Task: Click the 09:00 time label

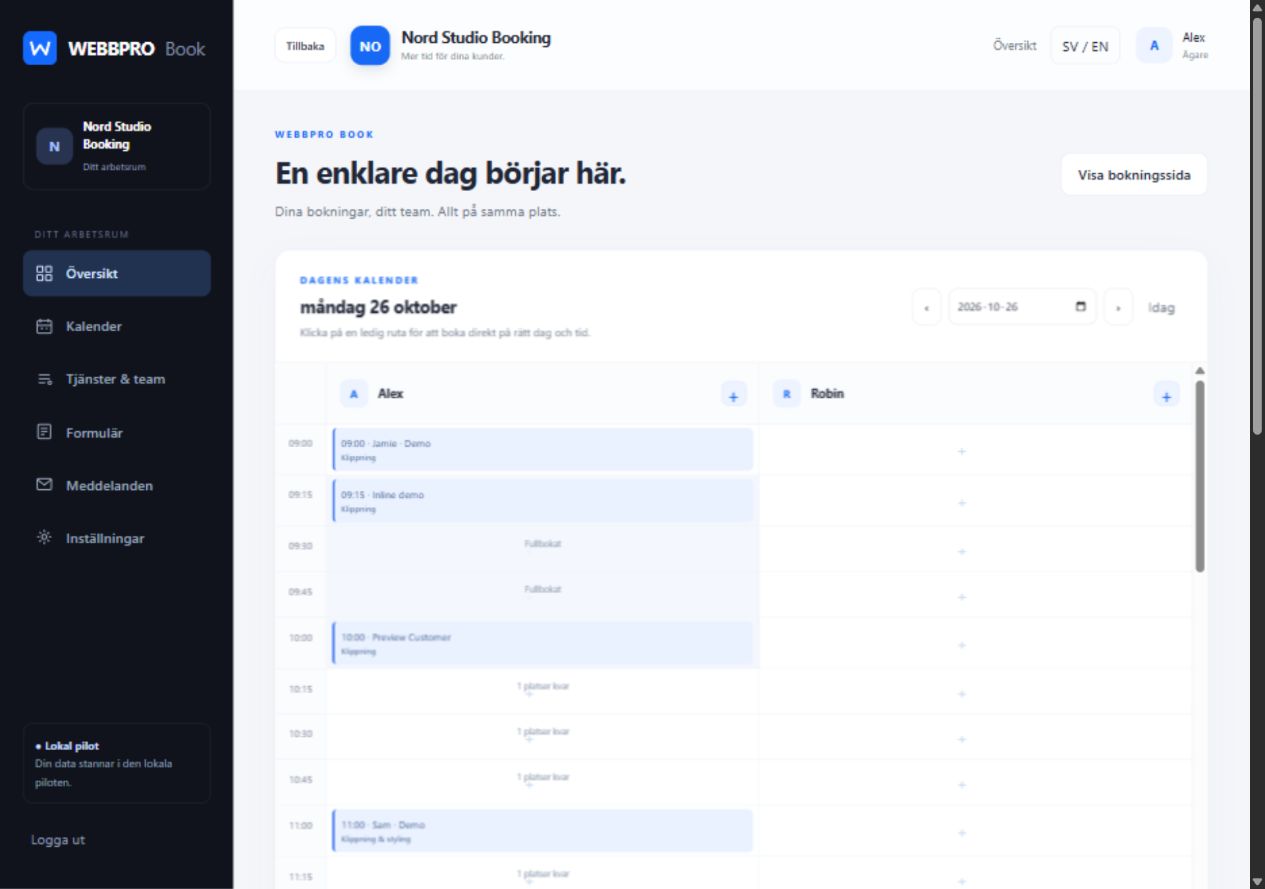Action: point(301,443)
